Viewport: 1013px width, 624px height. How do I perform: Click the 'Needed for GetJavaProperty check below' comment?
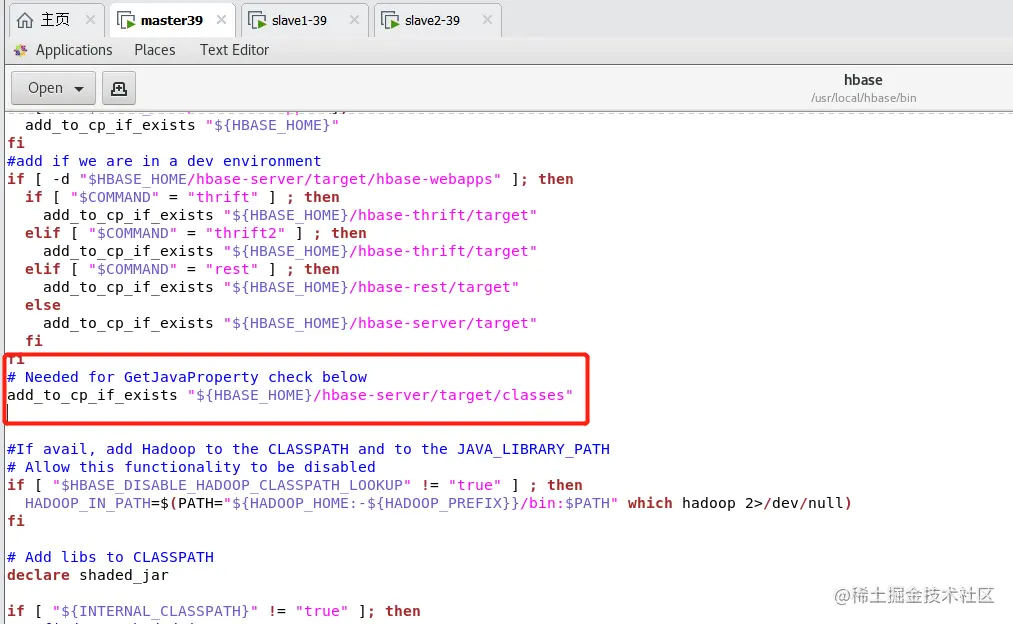(x=187, y=377)
